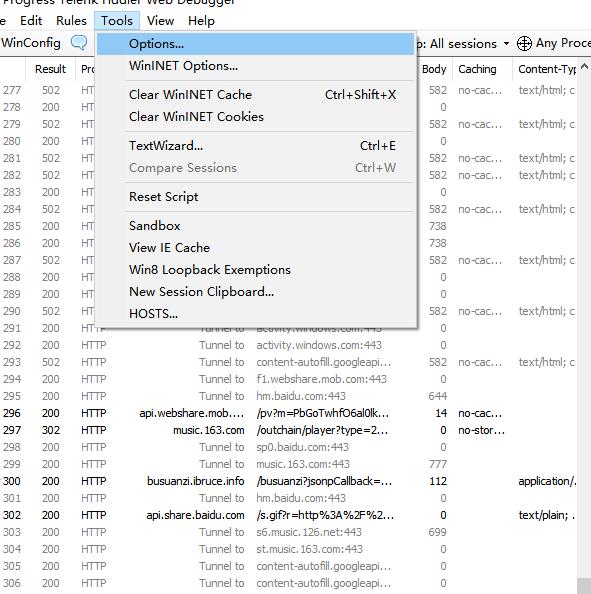Select session number 292 row
591x594 pixels.
tap(288, 345)
